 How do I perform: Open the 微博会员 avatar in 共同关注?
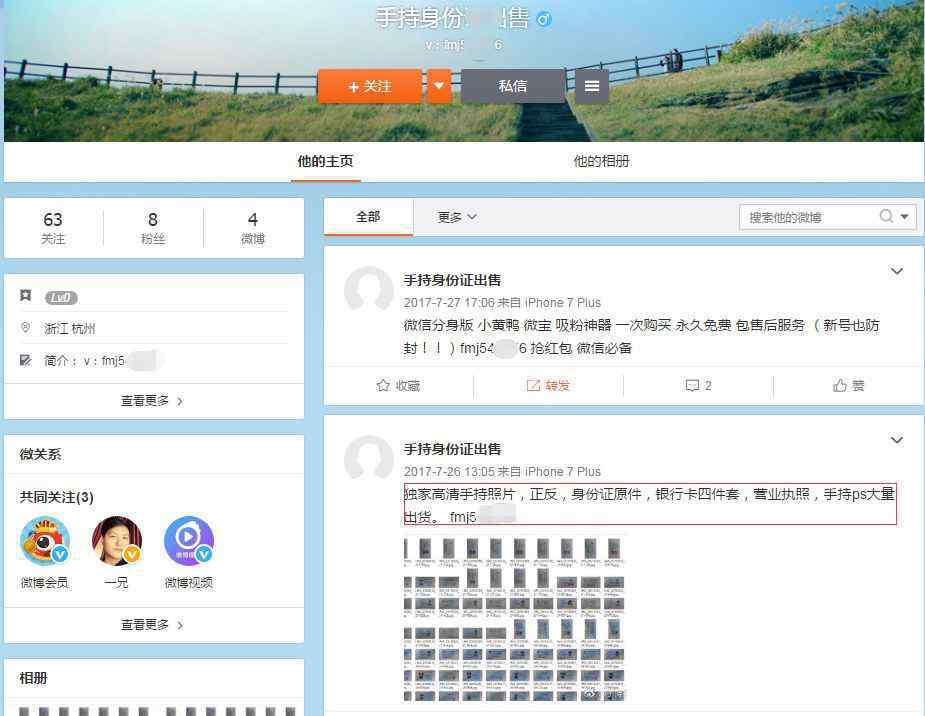[45, 542]
